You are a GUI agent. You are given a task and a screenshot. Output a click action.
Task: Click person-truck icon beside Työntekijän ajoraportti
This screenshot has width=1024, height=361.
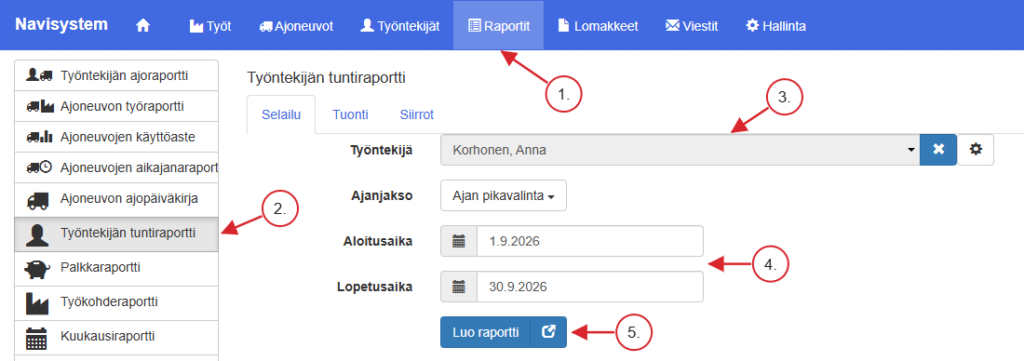click(39, 76)
